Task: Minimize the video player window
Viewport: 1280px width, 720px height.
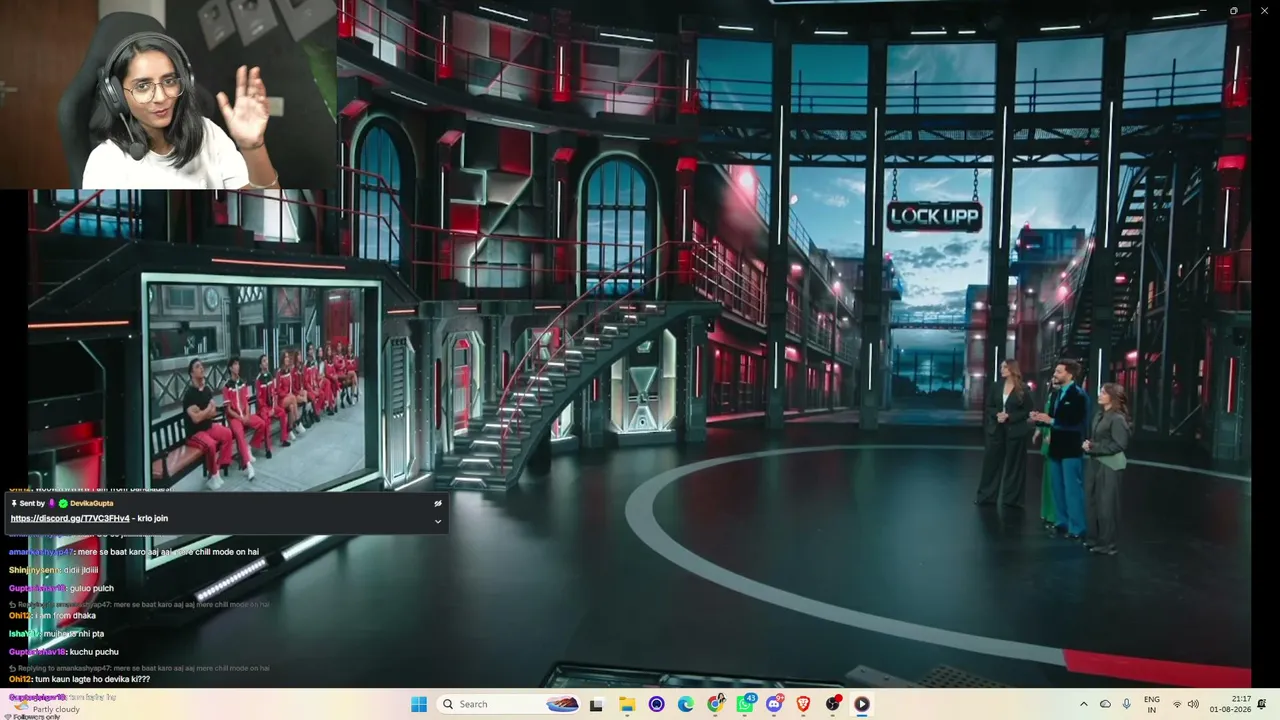Action: (x=1203, y=11)
